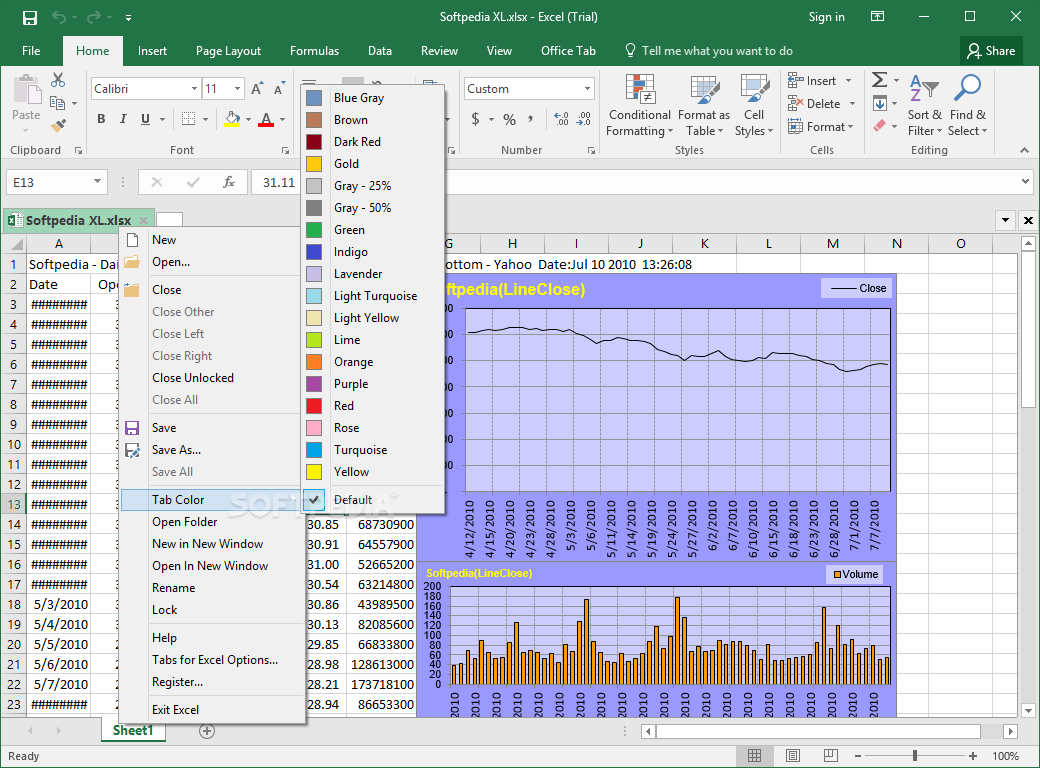
Task: Open the Insert cells dropdown arrow
Action: click(848, 81)
